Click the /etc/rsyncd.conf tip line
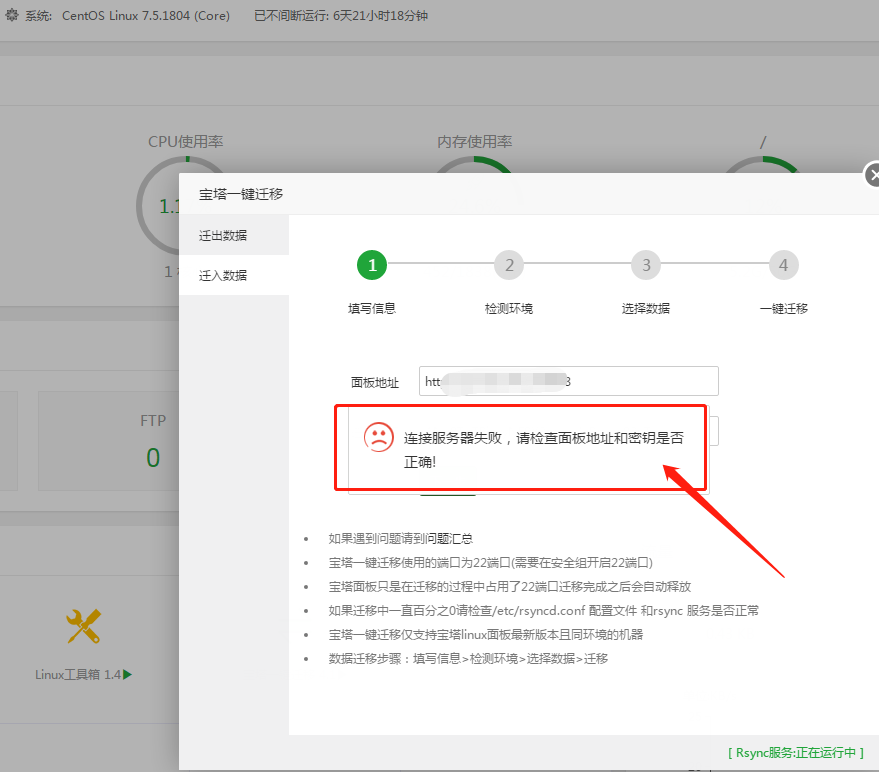The image size is (879, 772). pyautogui.click(x=544, y=611)
